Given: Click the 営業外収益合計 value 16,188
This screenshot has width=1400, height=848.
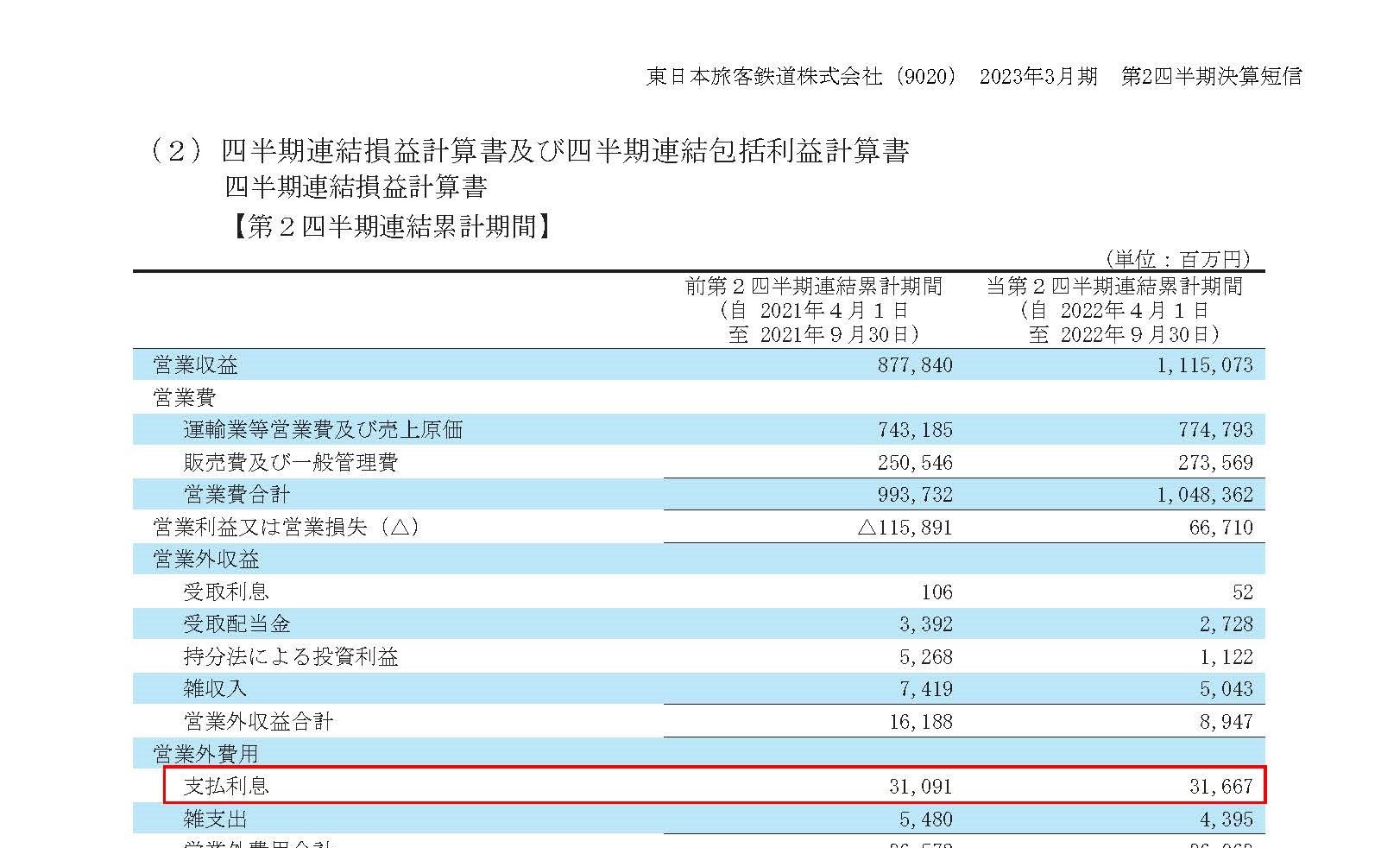Looking at the screenshot, I should 920,722.
